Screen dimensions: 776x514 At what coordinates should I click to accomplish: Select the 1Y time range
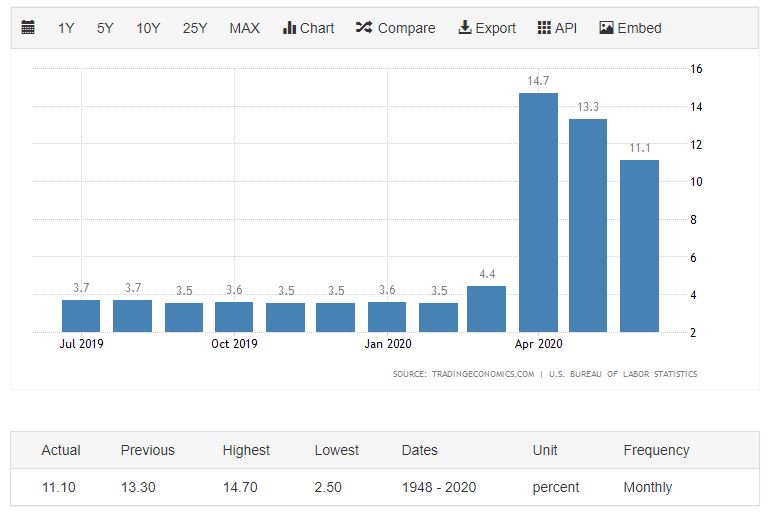tap(66, 28)
